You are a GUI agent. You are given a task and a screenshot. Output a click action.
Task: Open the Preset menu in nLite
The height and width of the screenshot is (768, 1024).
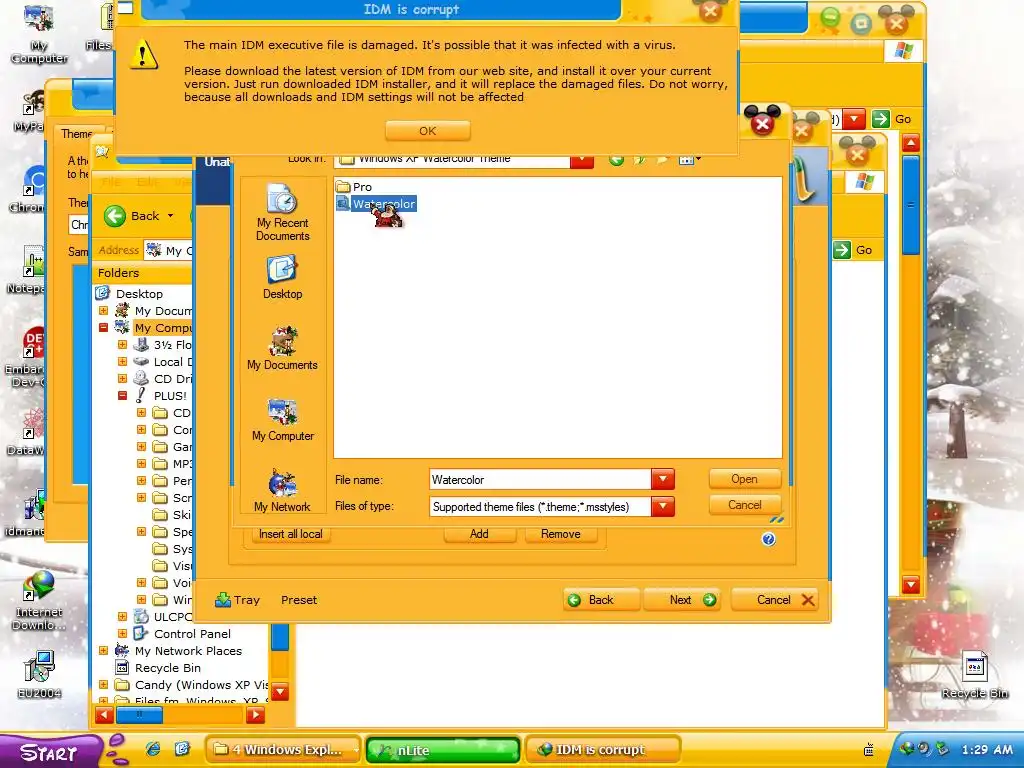pos(298,600)
